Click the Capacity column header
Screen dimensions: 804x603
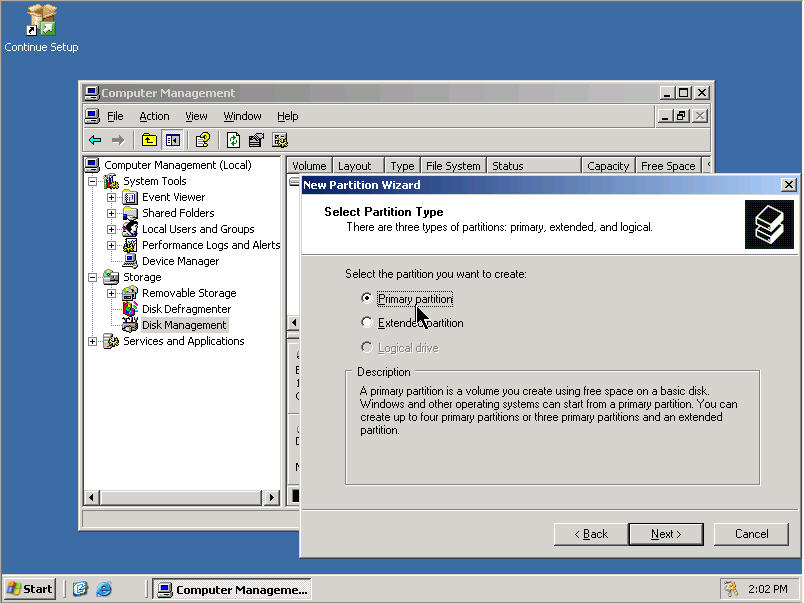pyautogui.click(x=608, y=166)
